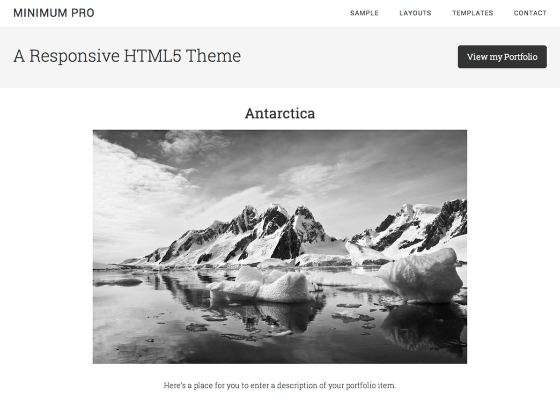Click the small central iceberg in the photo
The width and height of the screenshot is (560, 406).
[262, 286]
